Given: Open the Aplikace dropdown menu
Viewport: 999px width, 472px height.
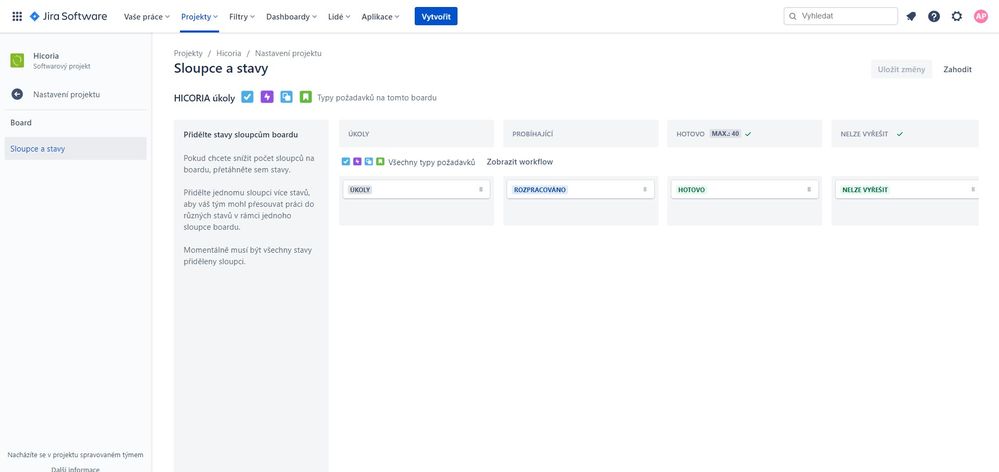Looking at the screenshot, I should pyautogui.click(x=380, y=17).
